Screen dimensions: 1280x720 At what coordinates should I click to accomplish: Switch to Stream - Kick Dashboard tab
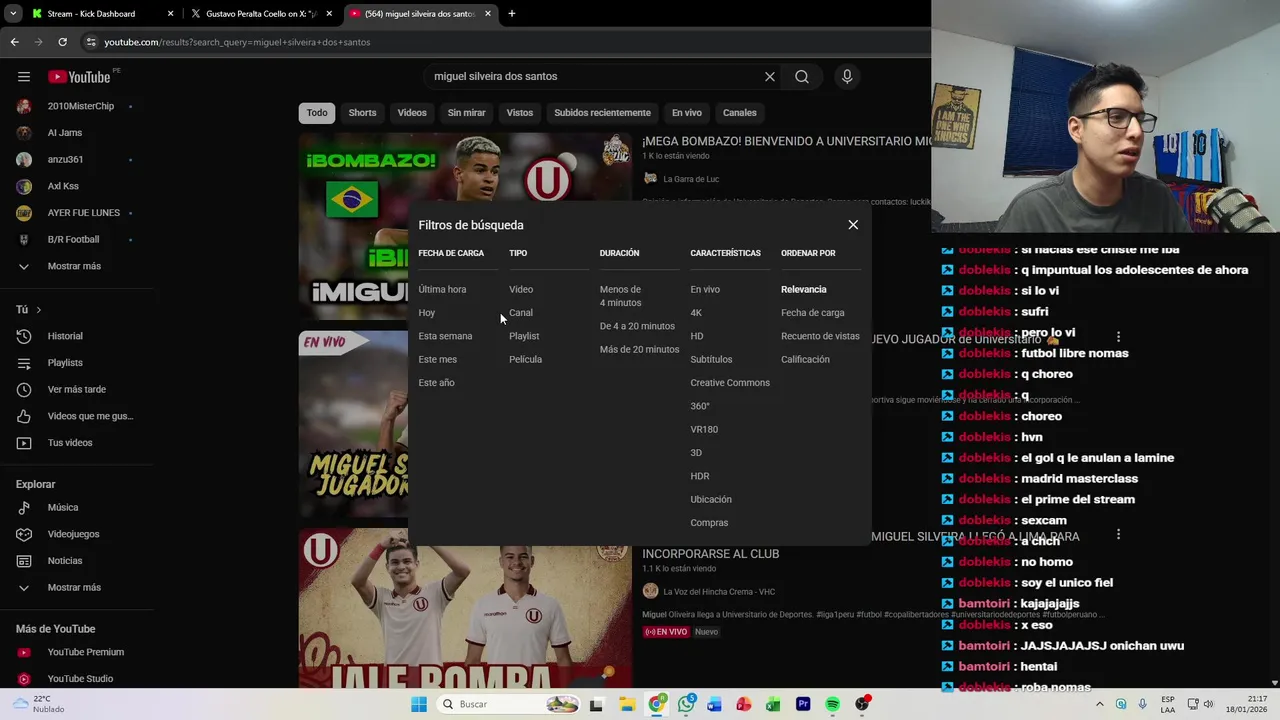pyautogui.click(x=102, y=14)
